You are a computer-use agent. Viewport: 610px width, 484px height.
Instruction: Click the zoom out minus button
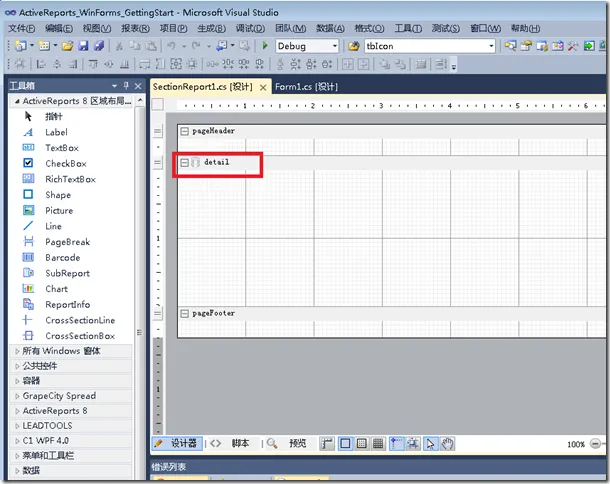pos(594,444)
